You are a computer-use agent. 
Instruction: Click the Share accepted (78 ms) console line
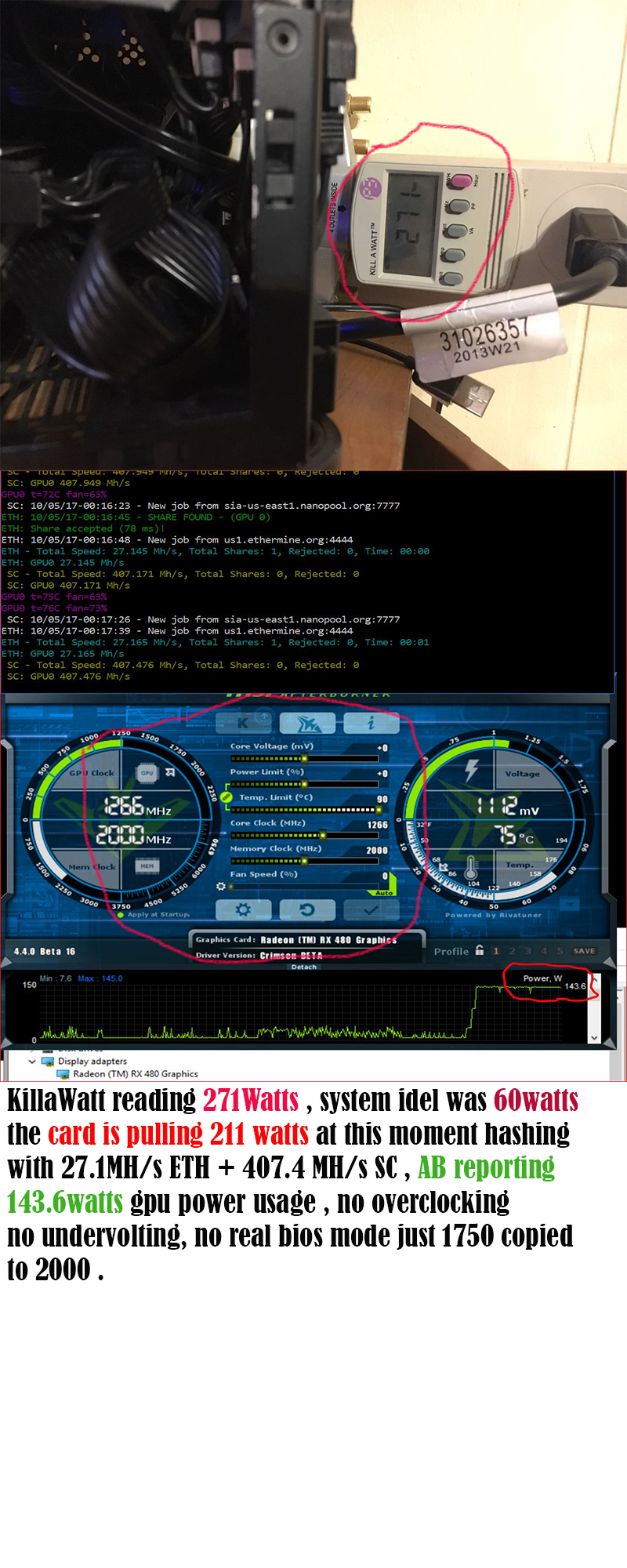(83, 528)
